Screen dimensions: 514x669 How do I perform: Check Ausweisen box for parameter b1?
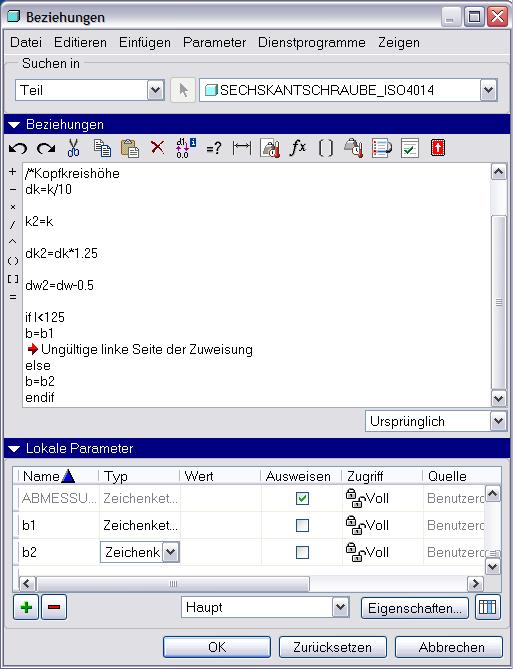click(x=302, y=525)
